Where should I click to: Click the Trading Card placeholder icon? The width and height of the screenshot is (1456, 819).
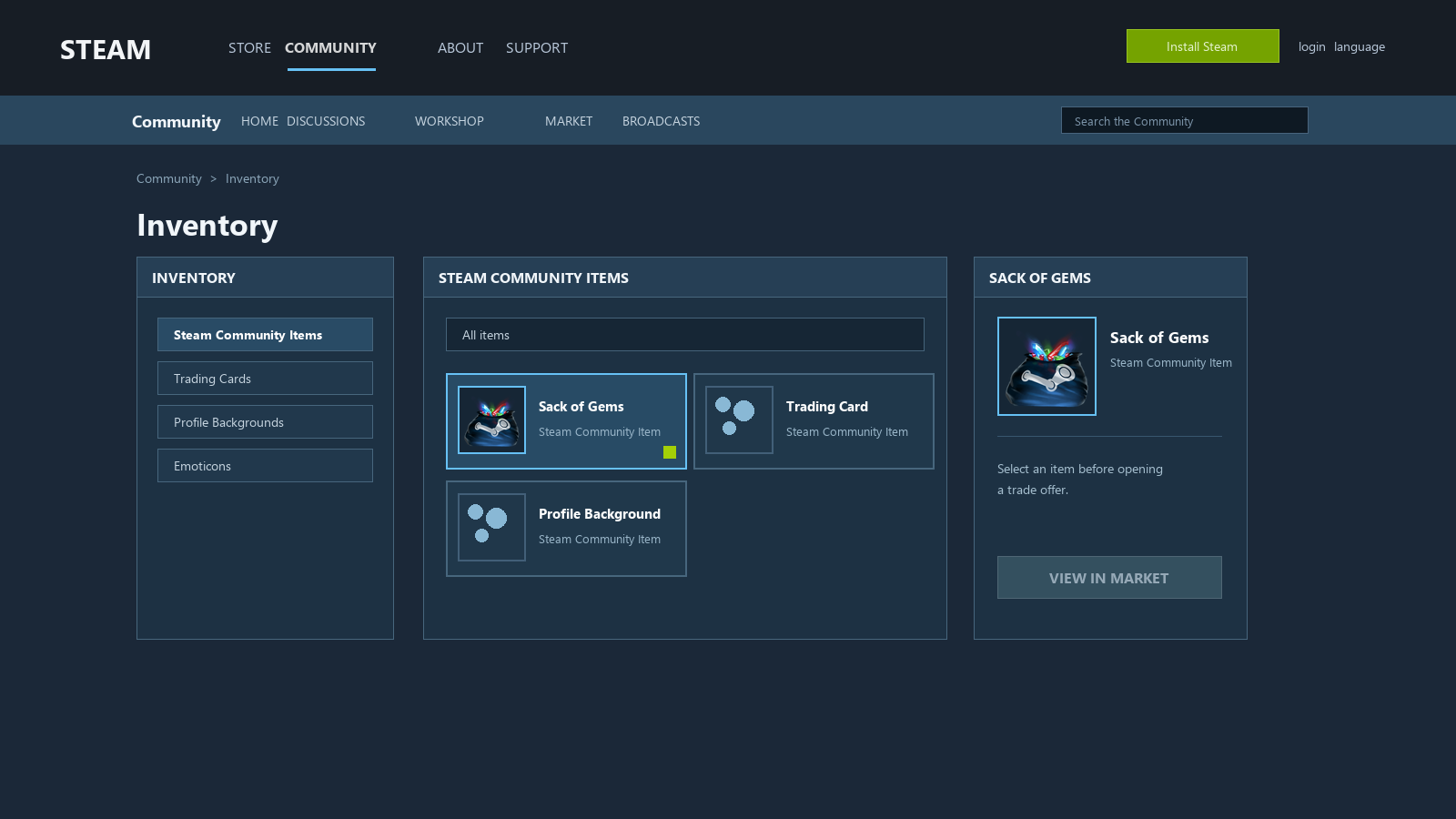[x=739, y=420]
